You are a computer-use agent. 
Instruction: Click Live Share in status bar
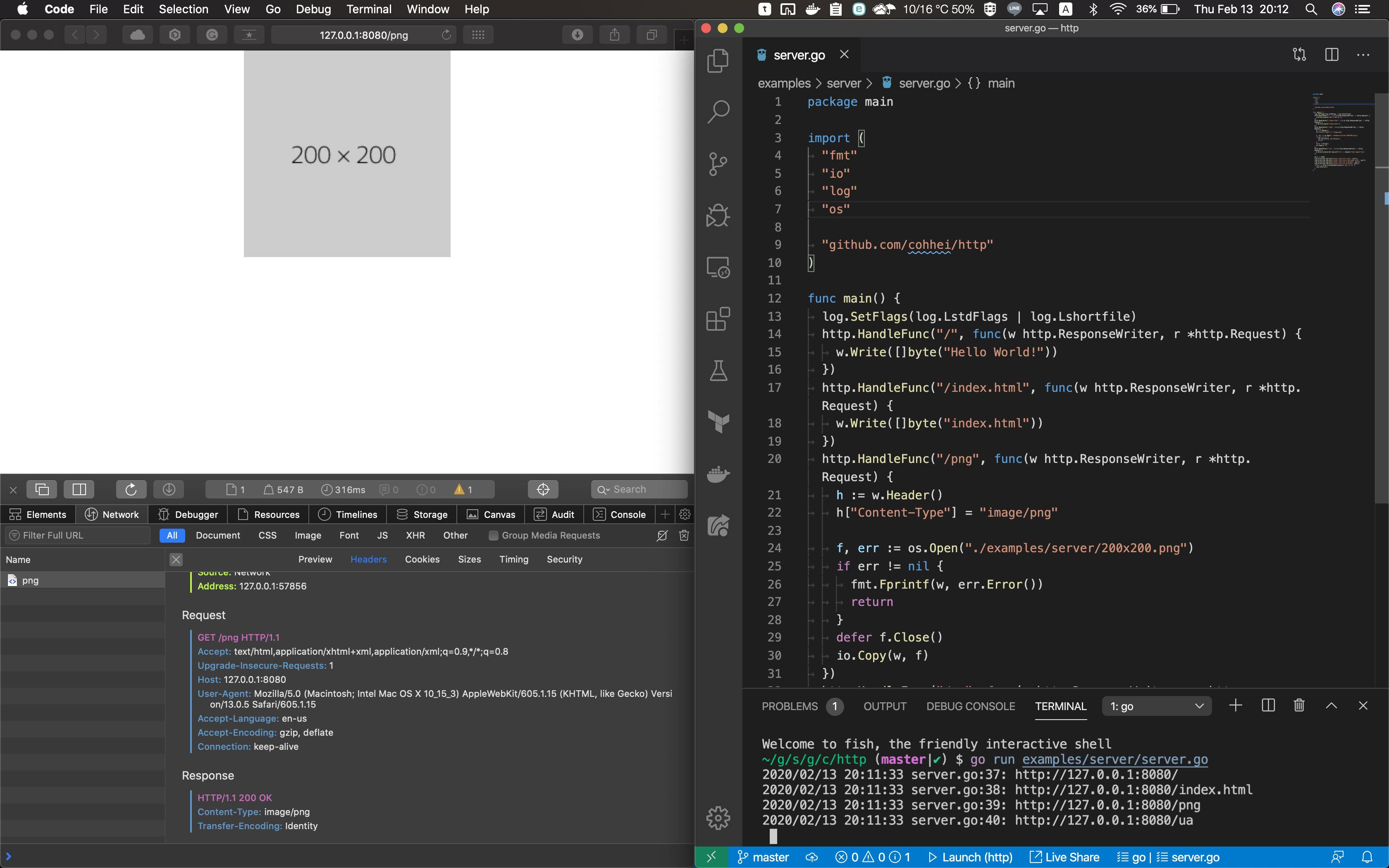pos(1065,857)
